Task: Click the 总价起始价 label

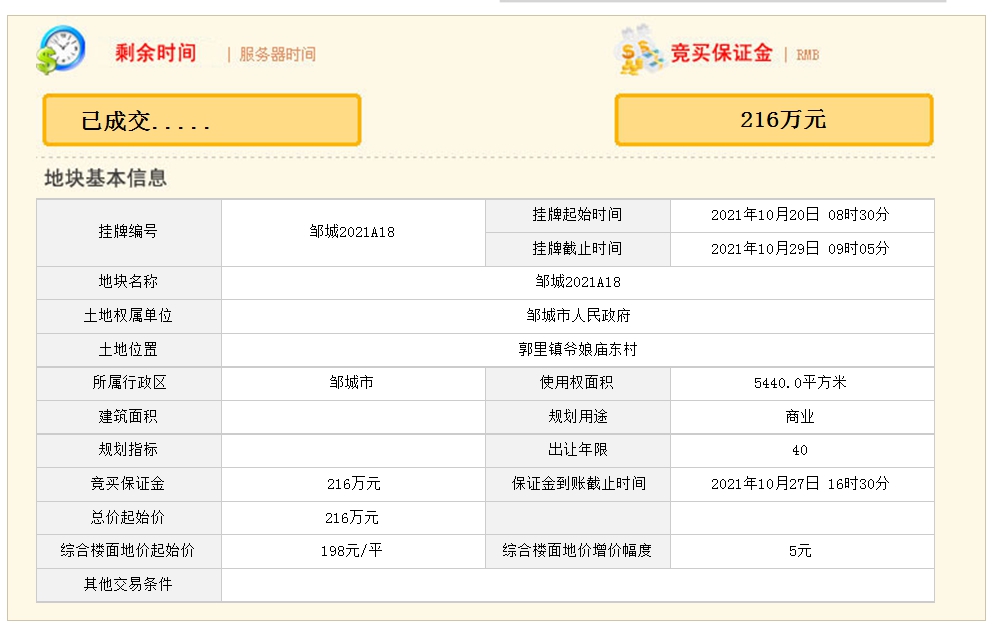Action: 128,518
